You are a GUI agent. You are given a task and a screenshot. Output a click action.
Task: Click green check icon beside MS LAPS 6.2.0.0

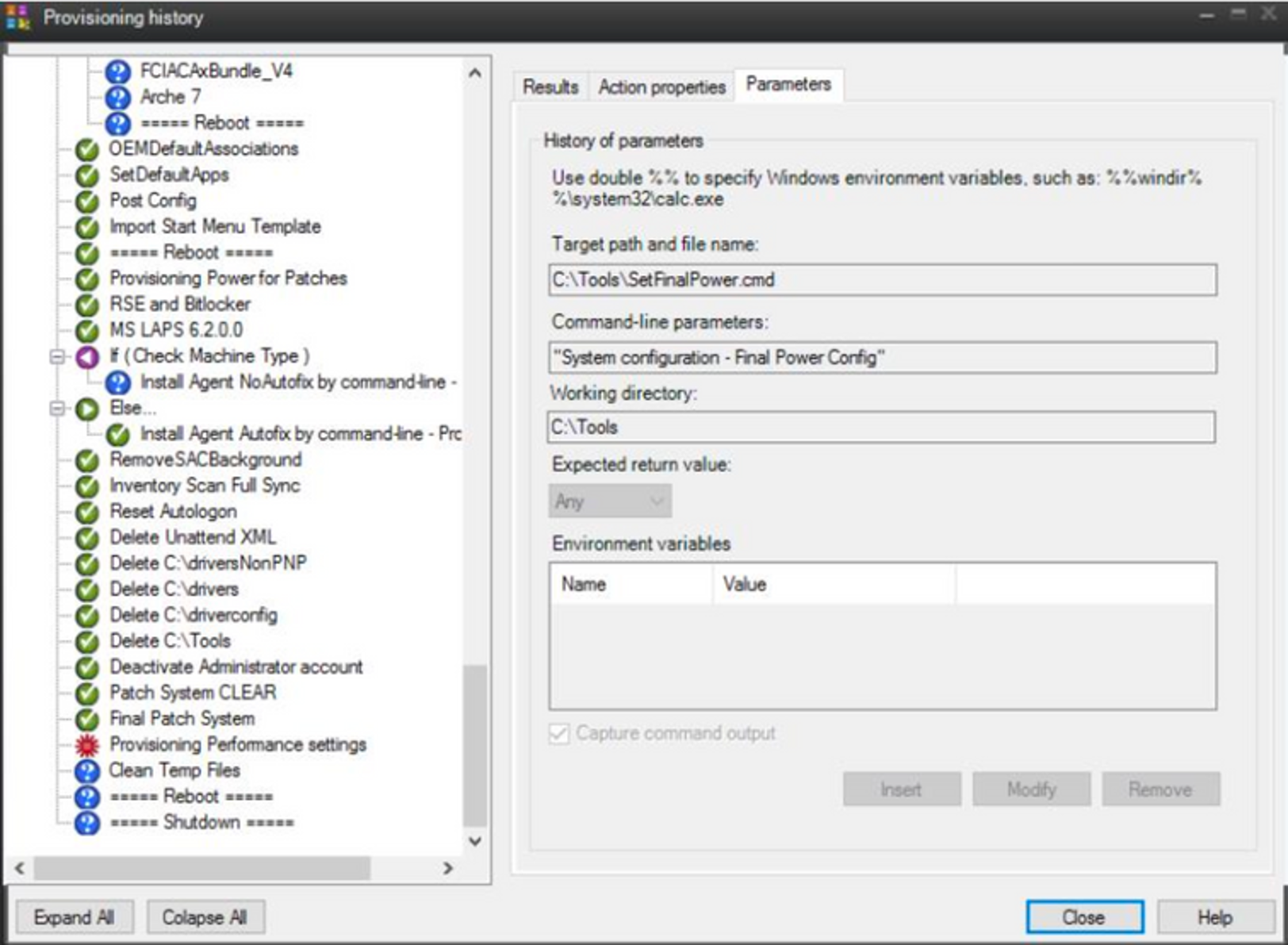point(86,331)
